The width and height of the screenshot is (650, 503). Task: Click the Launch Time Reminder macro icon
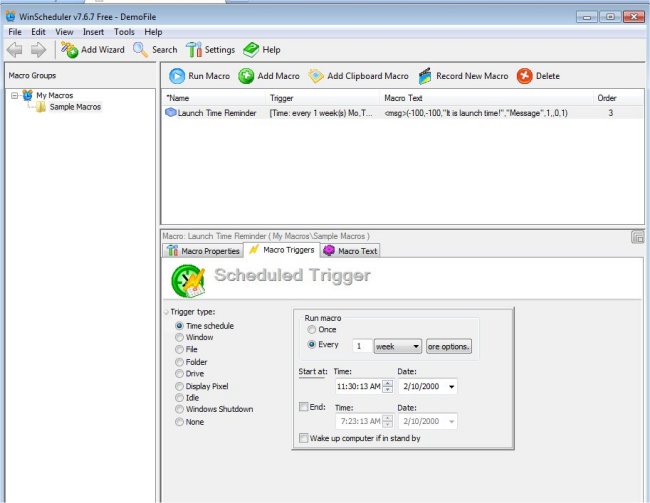(171, 112)
